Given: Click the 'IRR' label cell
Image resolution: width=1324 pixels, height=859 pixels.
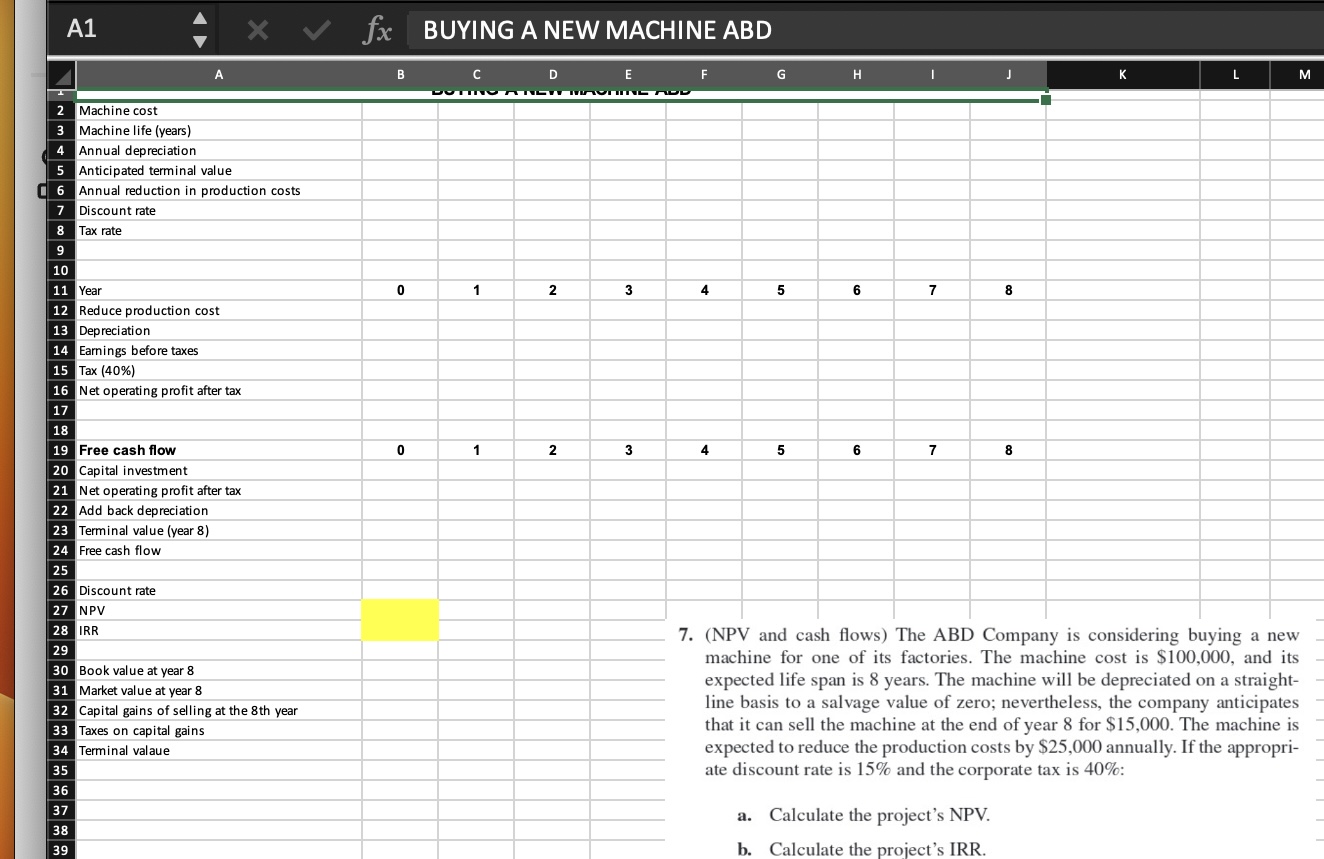Looking at the screenshot, I should click(218, 630).
